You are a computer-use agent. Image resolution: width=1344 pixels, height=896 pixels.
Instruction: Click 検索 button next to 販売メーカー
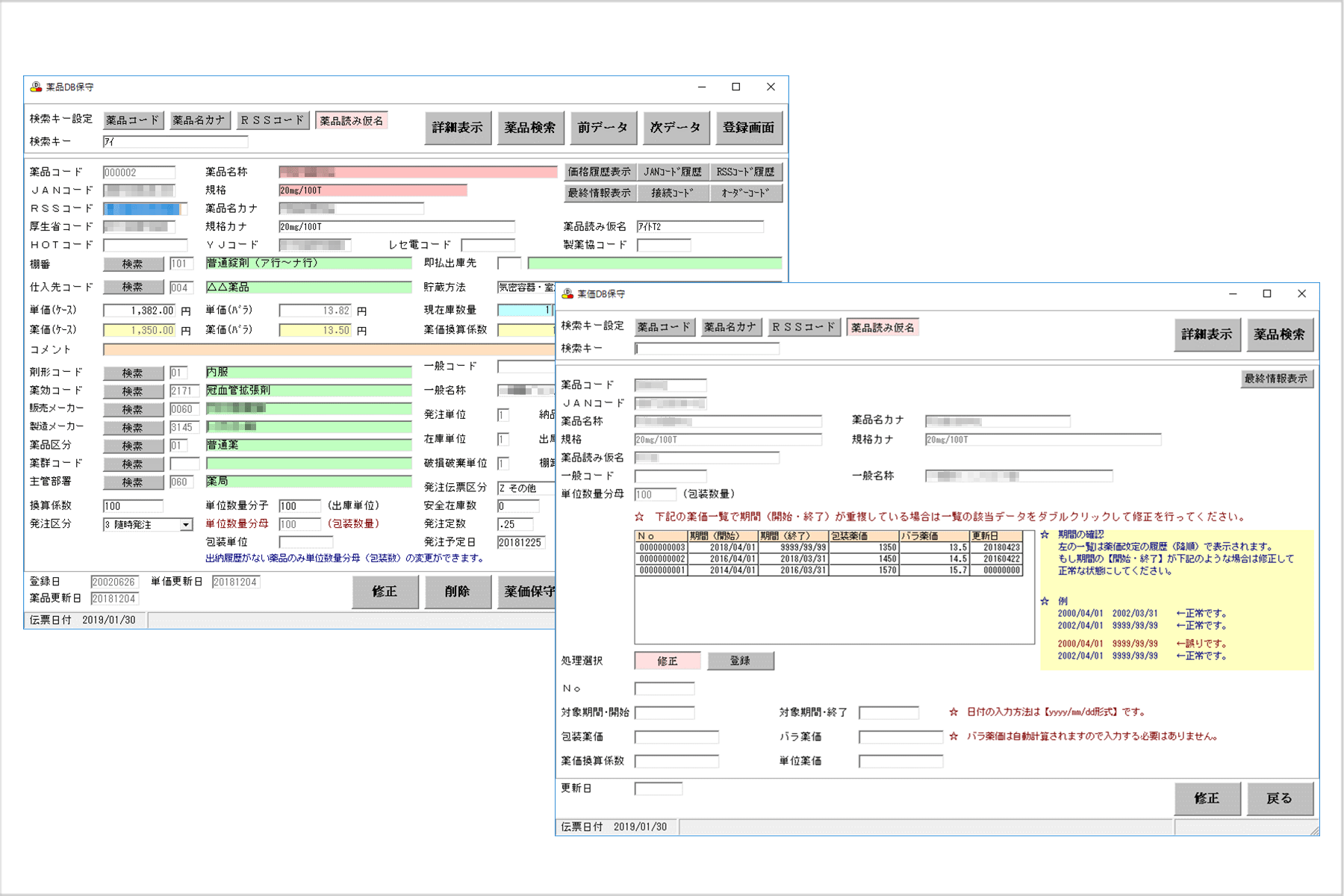[133, 409]
